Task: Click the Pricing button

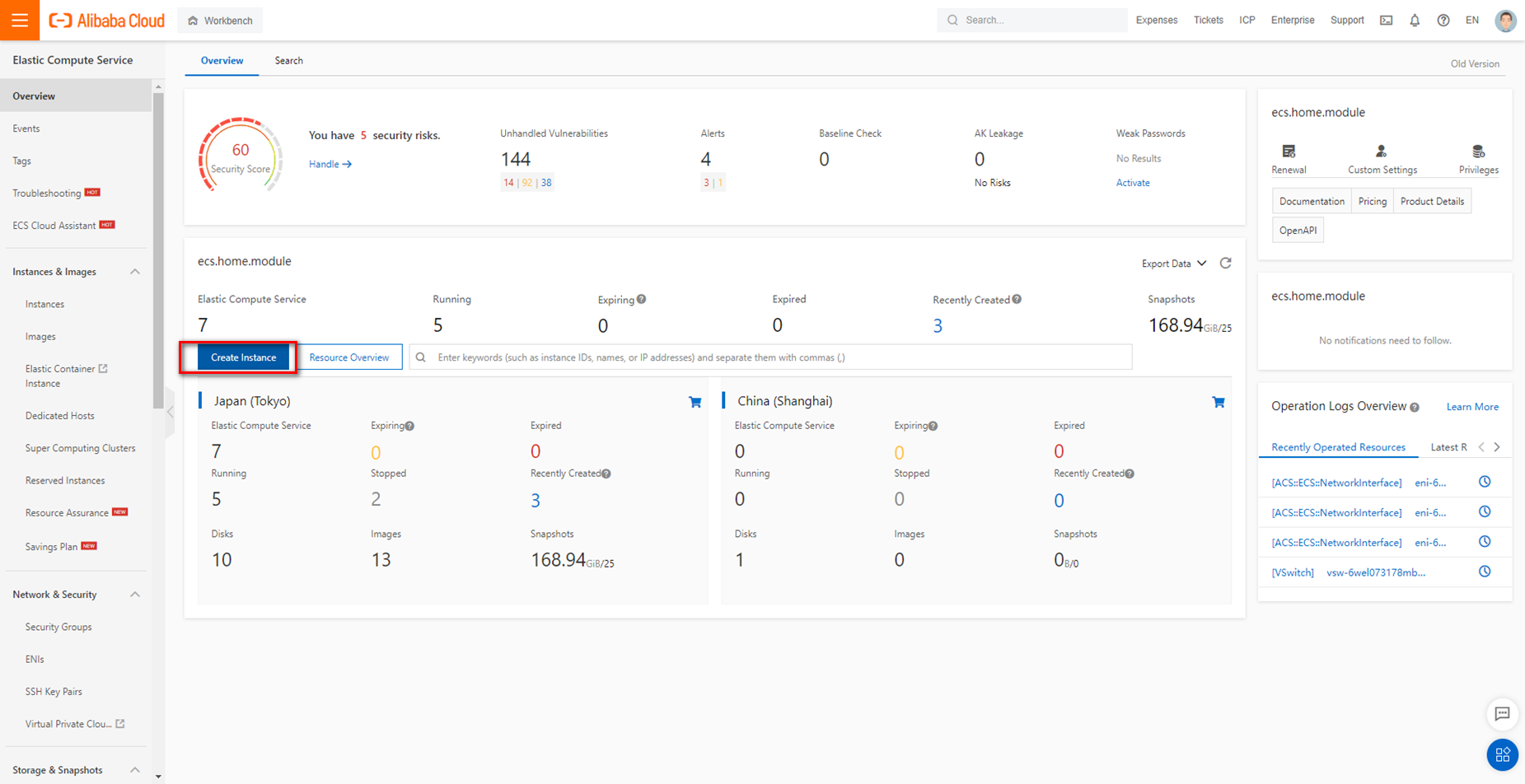Action: (x=1372, y=201)
